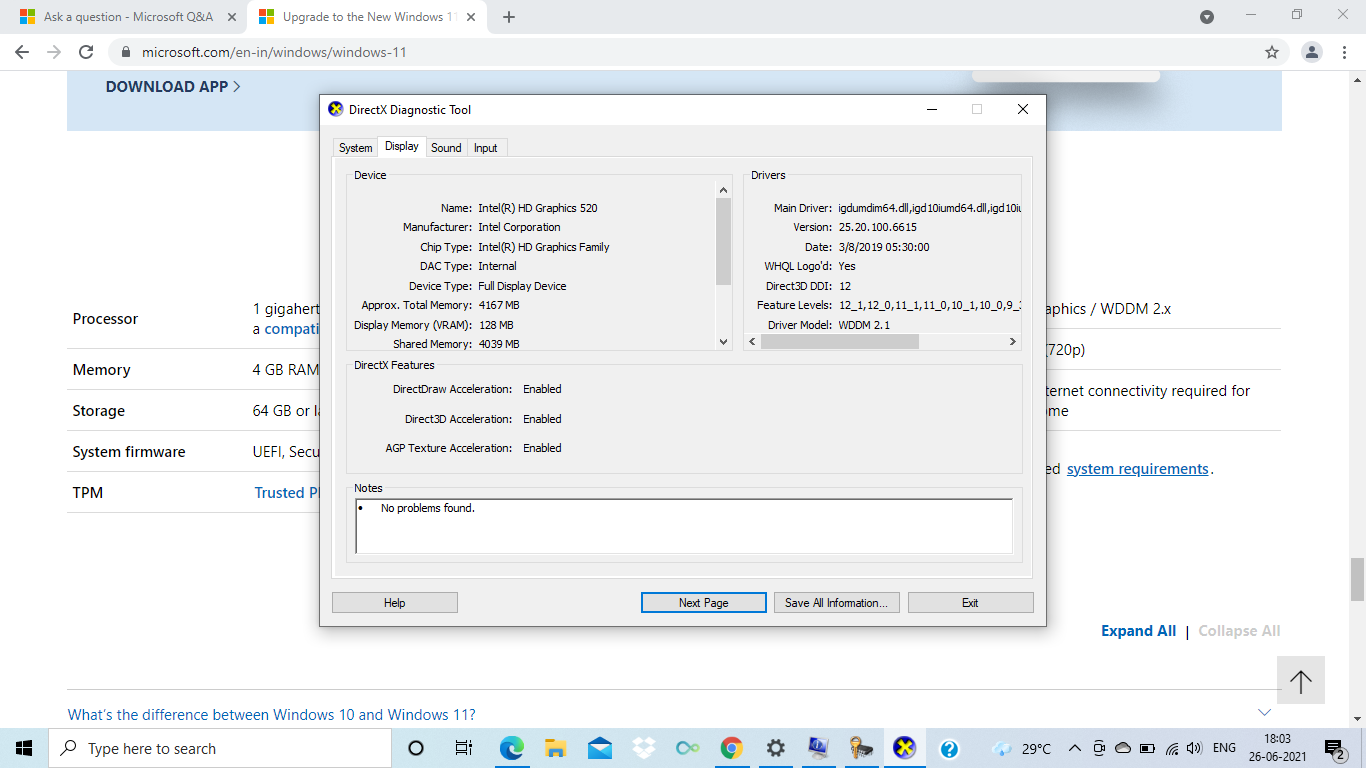This screenshot has height=768, width=1366.
Task: Click the address bar URL field
Action: tap(698, 52)
